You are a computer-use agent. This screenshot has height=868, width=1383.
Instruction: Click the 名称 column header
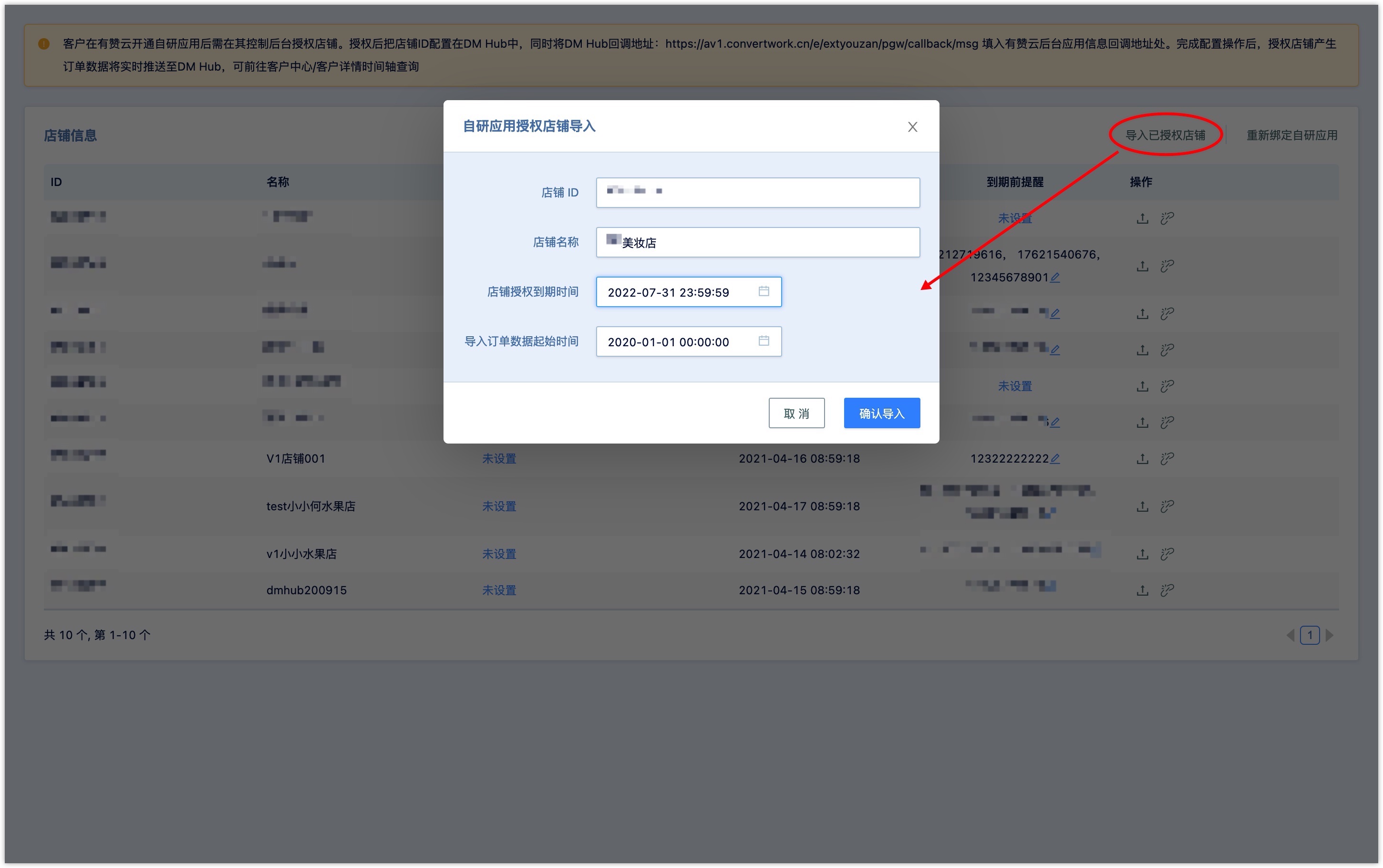(278, 182)
